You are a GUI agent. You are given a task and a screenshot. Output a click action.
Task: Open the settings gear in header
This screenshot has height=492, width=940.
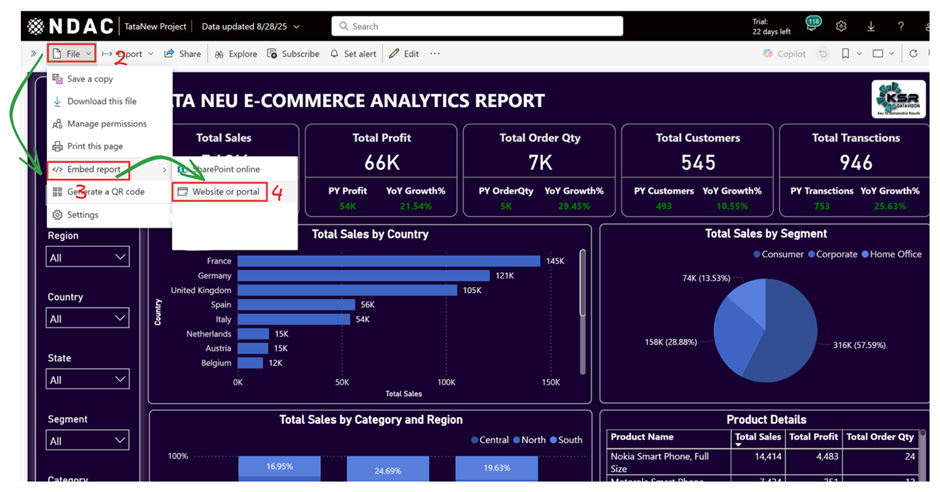click(x=841, y=26)
